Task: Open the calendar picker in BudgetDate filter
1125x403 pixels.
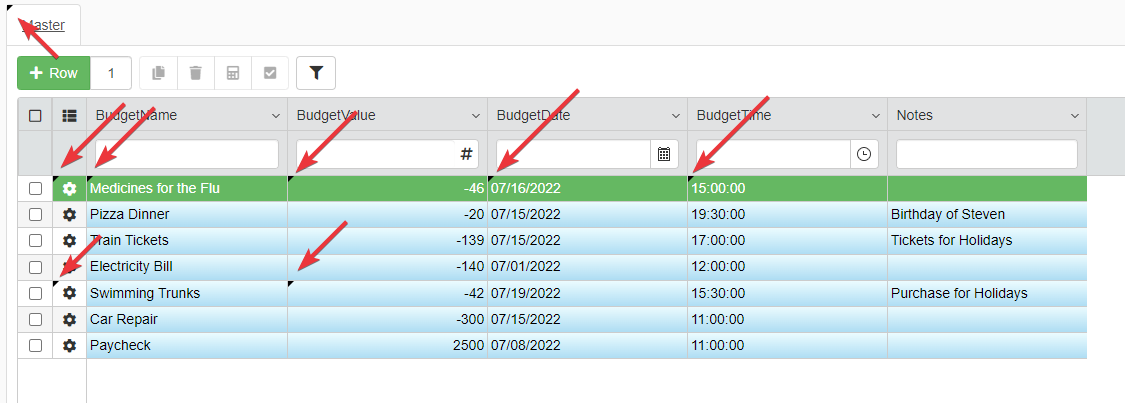Action: coord(663,154)
